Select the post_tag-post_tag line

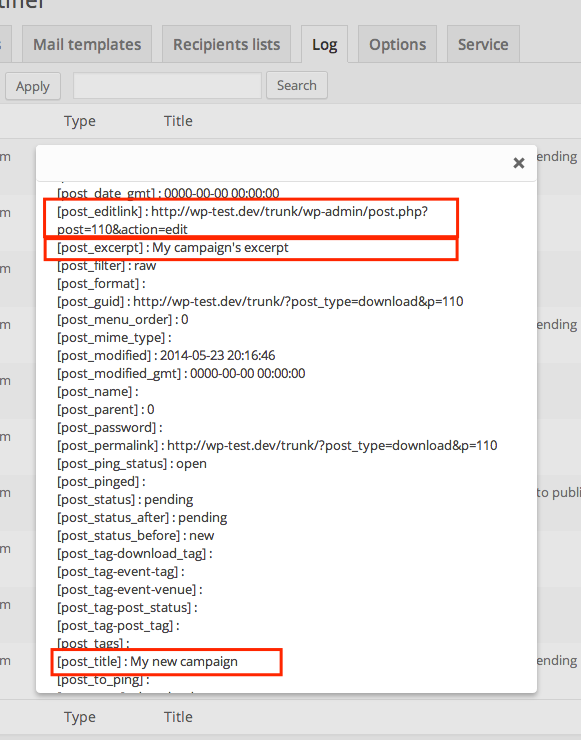point(118,625)
